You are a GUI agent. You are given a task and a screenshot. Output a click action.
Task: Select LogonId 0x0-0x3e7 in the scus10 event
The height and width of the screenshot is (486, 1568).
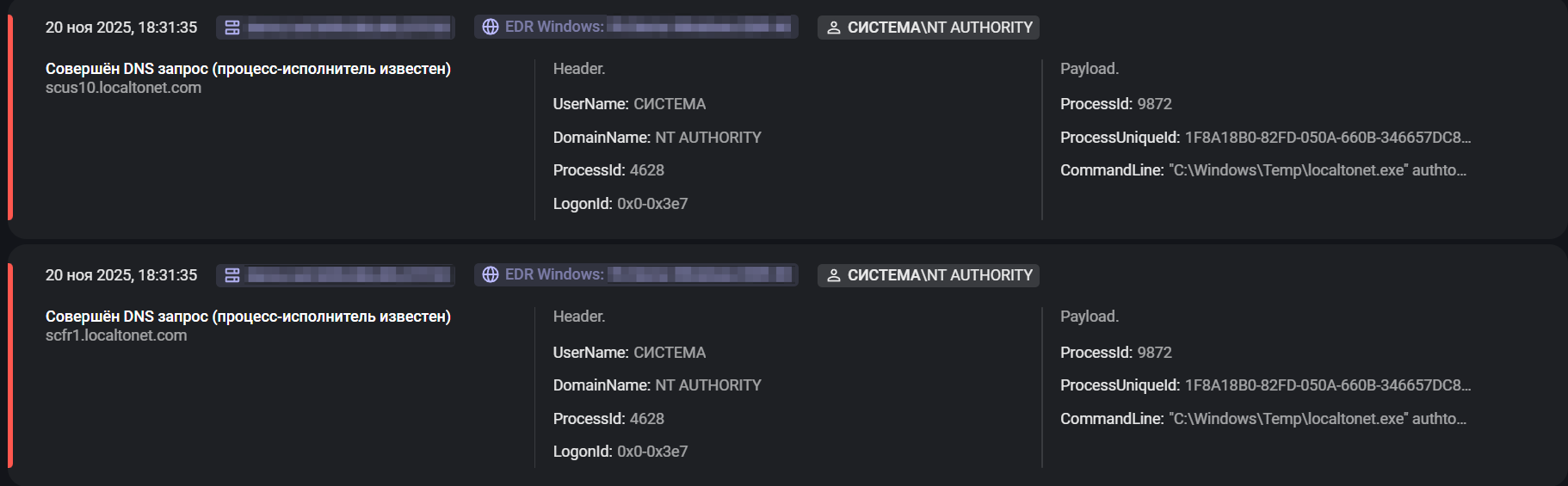pyautogui.click(x=651, y=204)
